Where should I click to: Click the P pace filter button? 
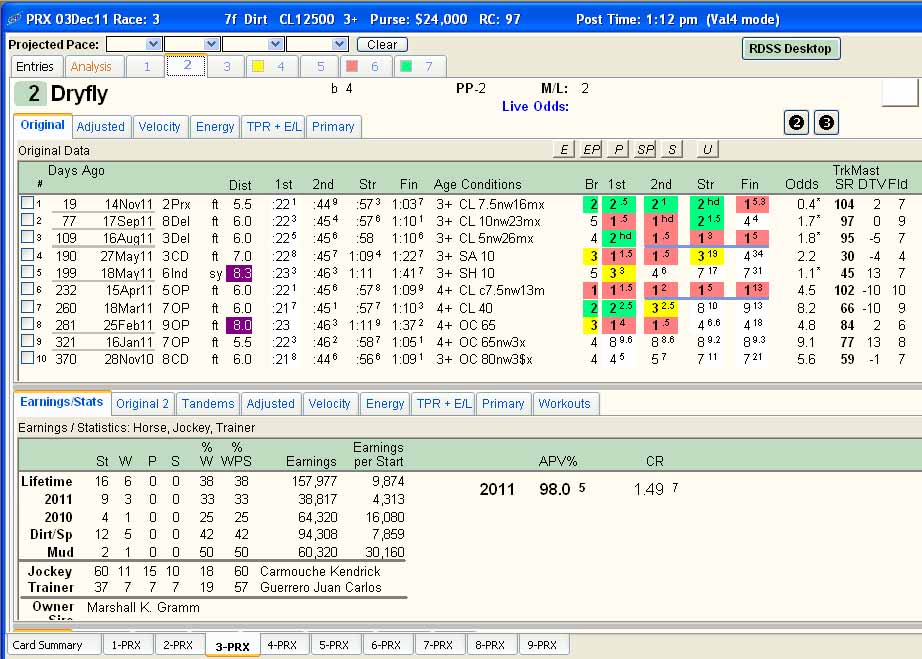[x=618, y=149]
